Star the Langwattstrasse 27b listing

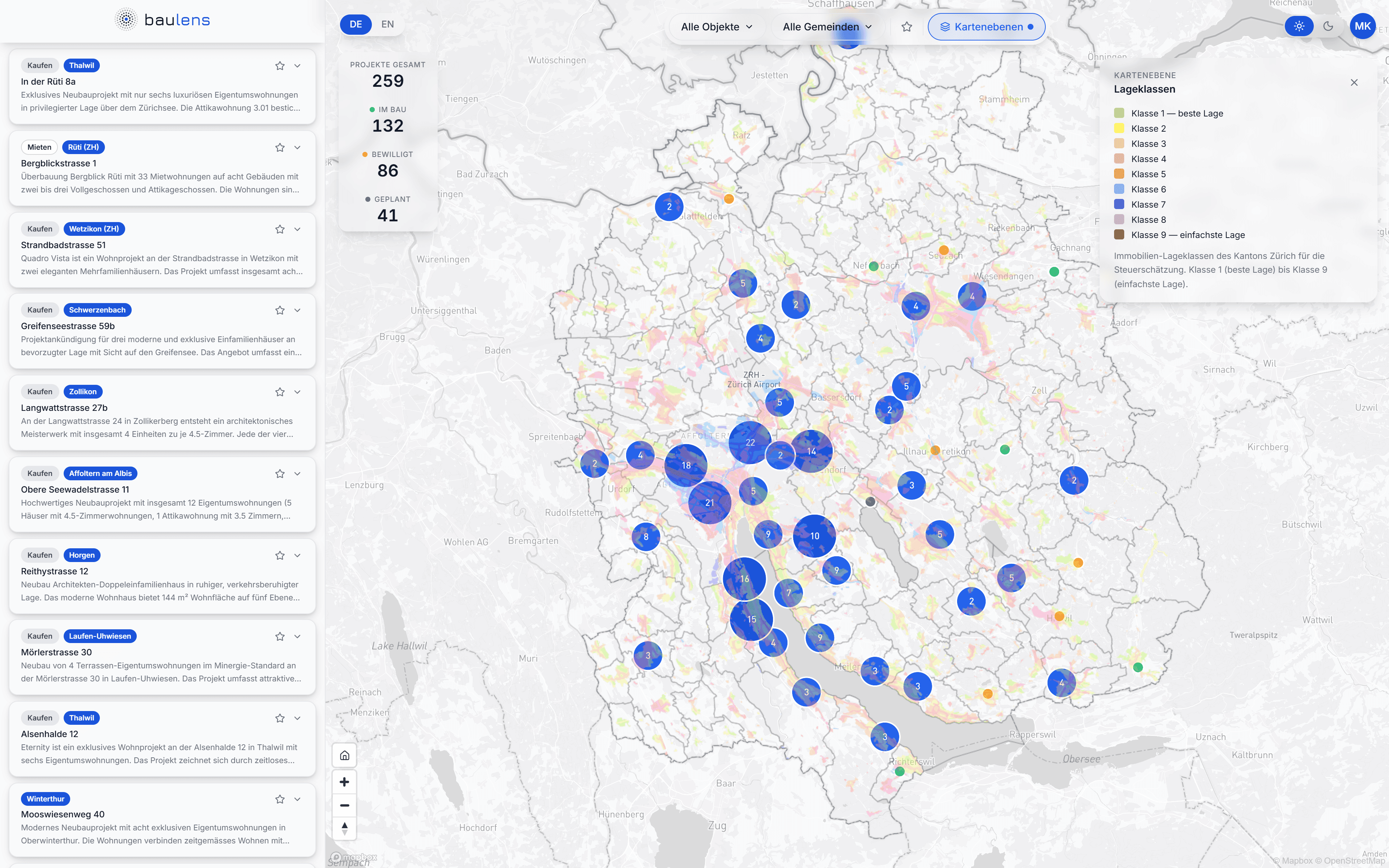280,392
